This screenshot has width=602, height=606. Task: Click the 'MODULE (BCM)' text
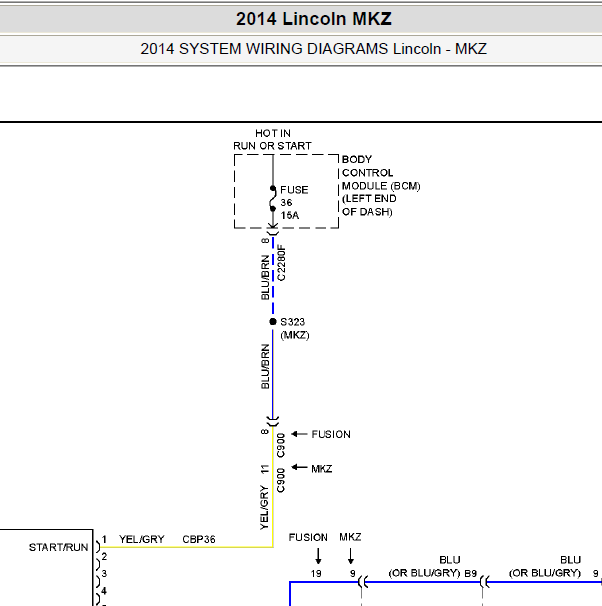381,186
